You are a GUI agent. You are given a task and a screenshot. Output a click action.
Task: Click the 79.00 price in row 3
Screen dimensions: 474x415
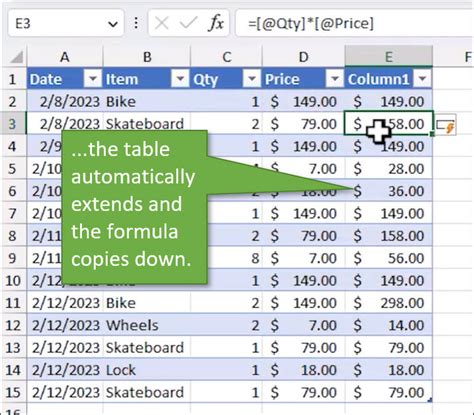(x=303, y=124)
